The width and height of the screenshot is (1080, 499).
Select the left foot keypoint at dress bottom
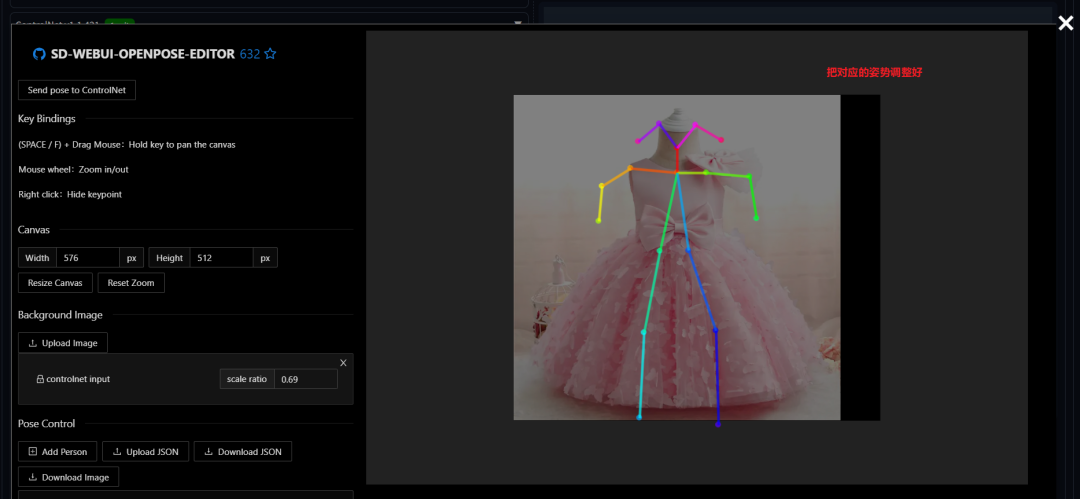point(718,425)
